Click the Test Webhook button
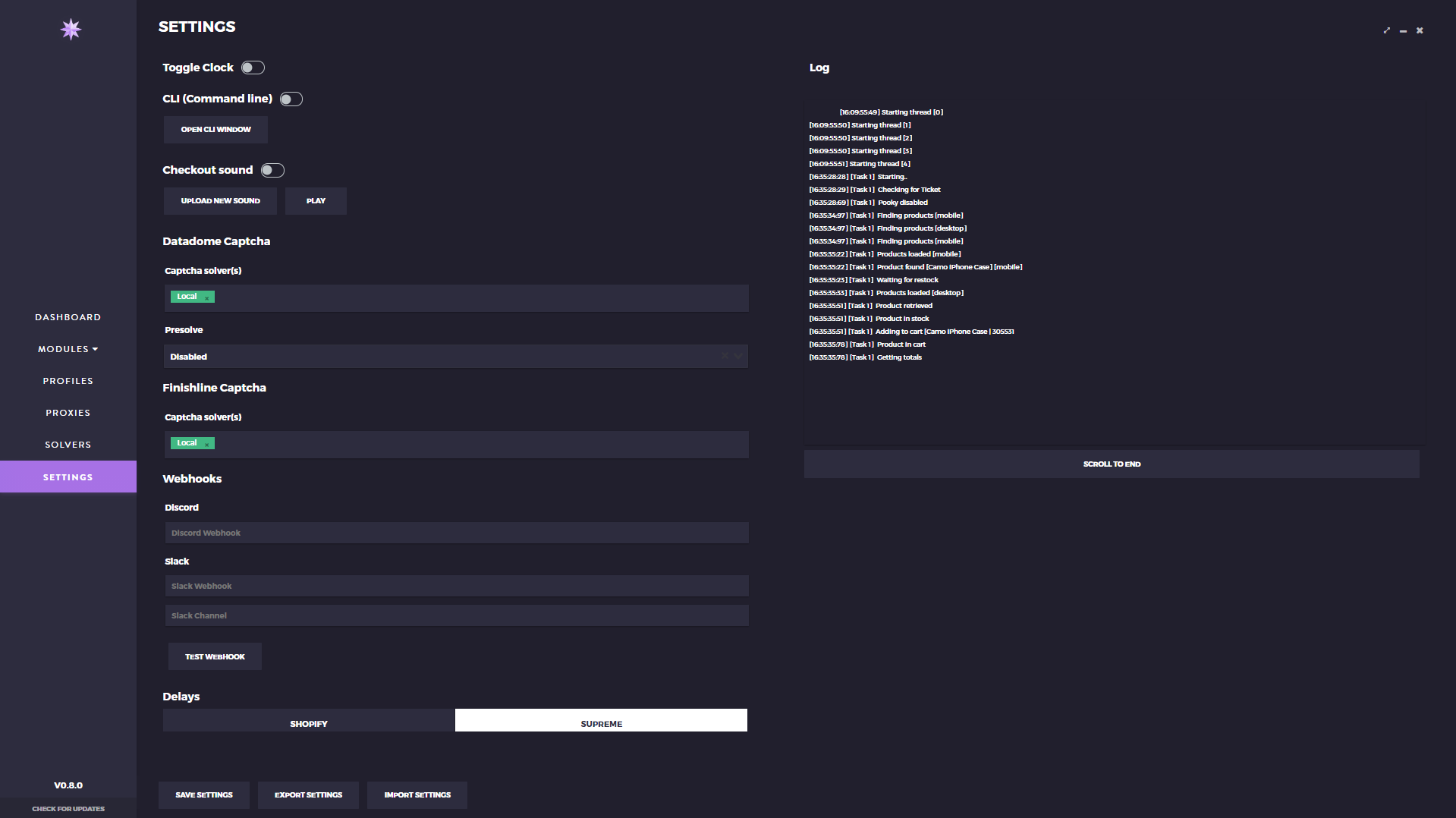1456x818 pixels. [x=215, y=656]
